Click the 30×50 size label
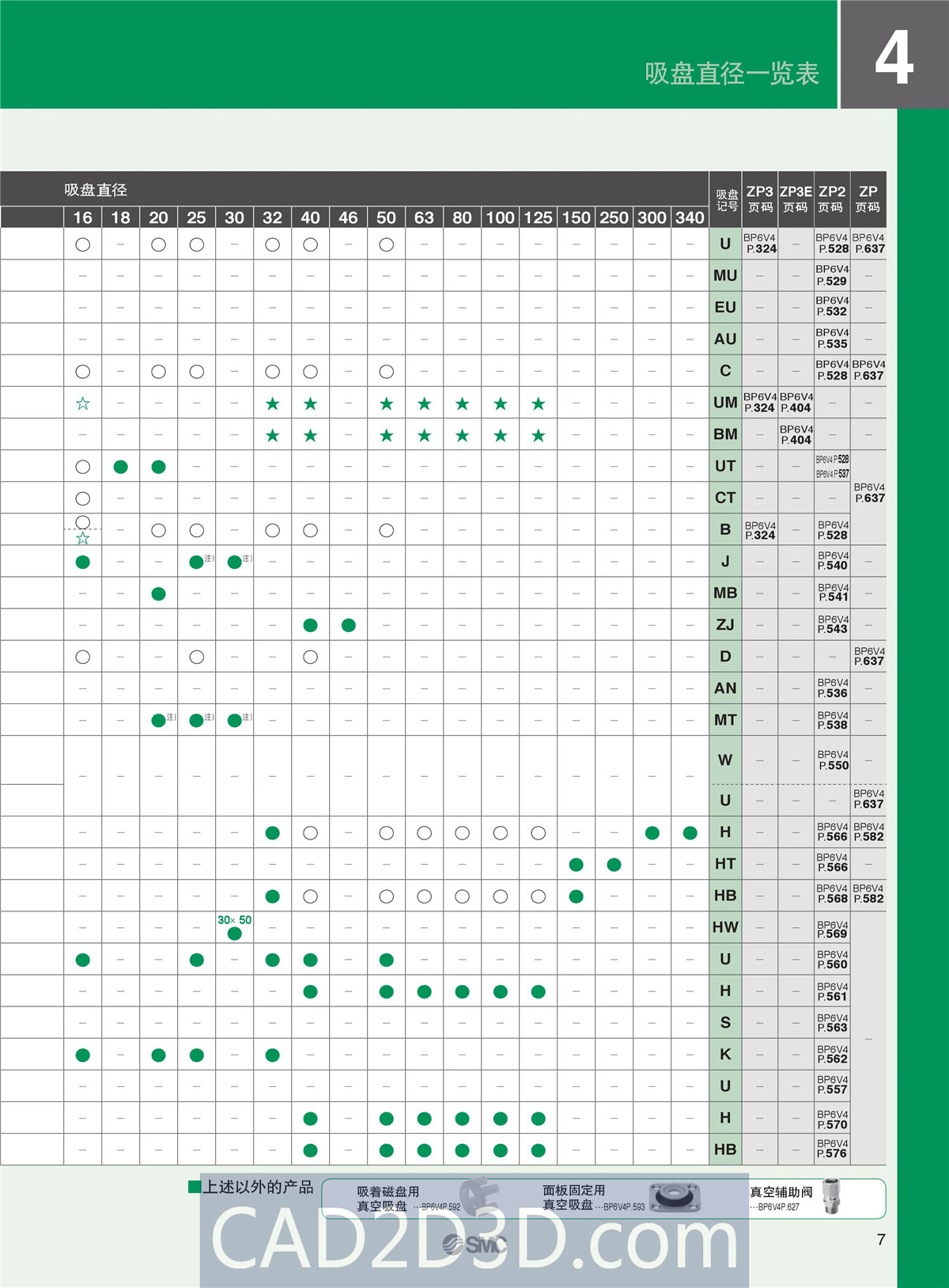949x1288 pixels. 234,920
